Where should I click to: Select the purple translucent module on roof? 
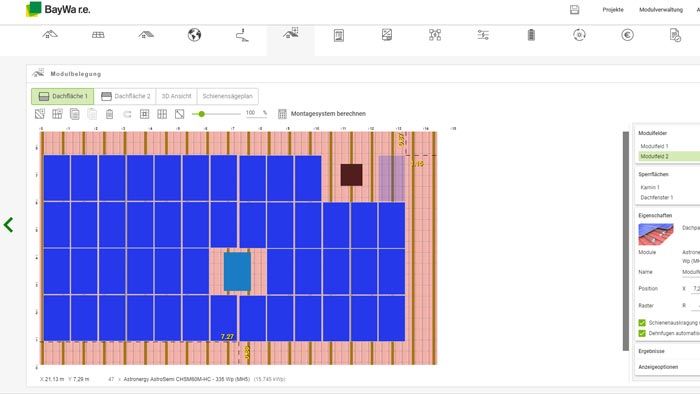392,178
